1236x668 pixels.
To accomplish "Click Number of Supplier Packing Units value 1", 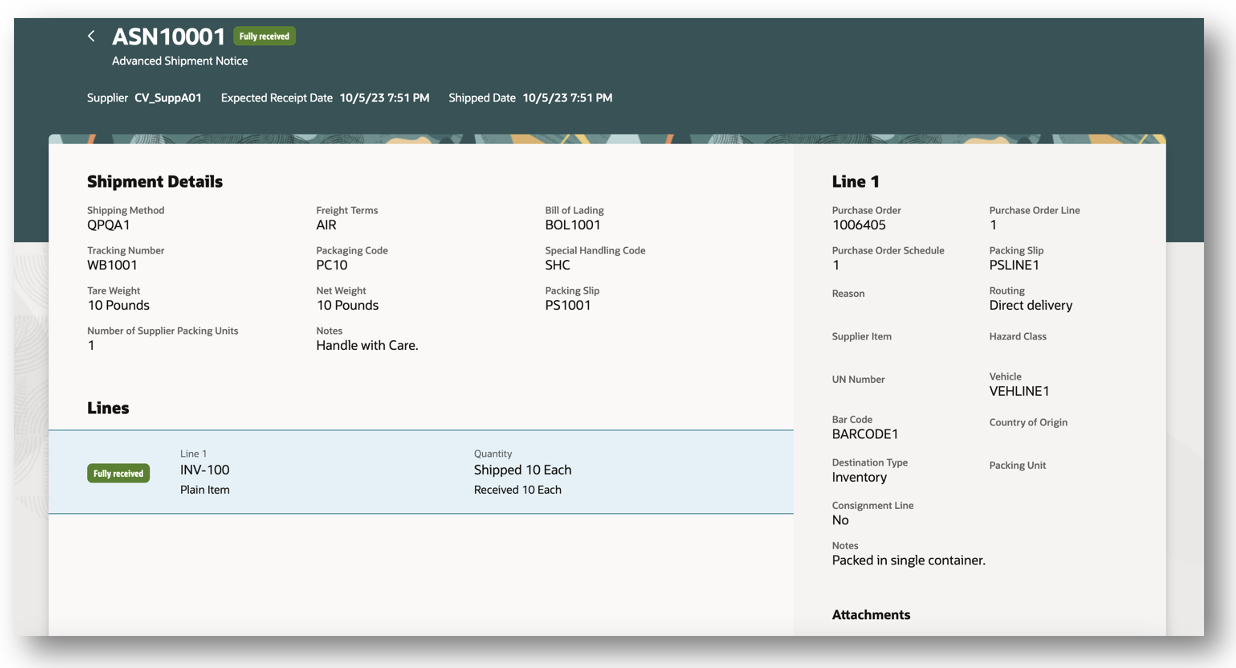I will click(91, 345).
